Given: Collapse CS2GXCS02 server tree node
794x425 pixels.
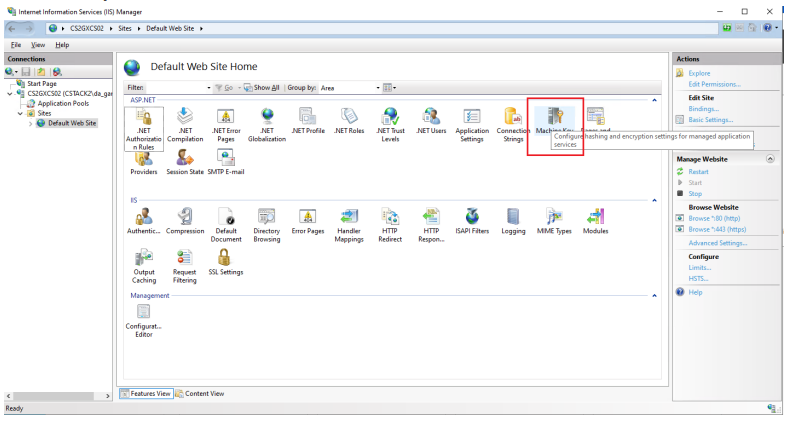Looking at the screenshot, I should tap(10, 94).
